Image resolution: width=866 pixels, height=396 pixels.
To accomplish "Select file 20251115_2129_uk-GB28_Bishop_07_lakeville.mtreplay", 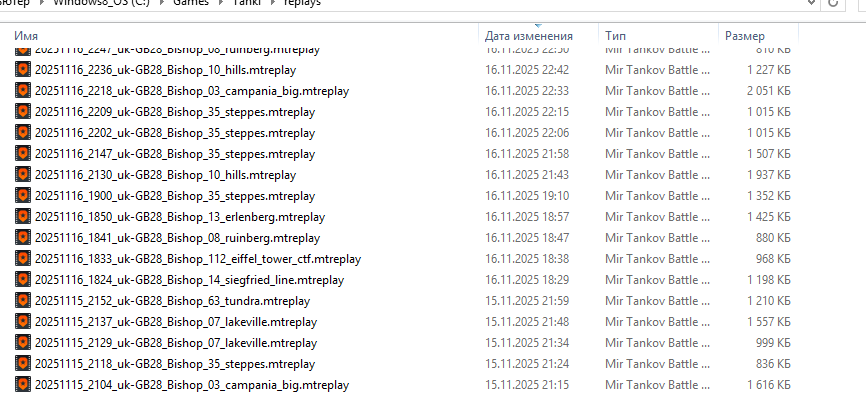I will (176, 343).
